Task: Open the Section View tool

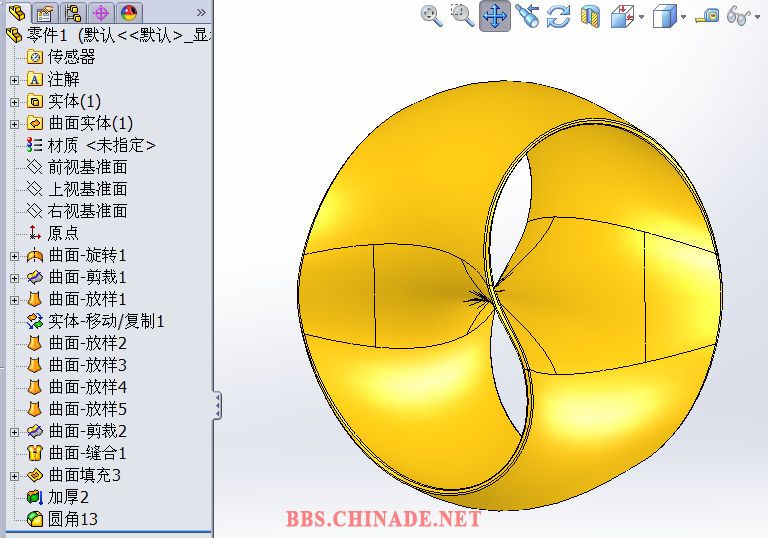Action: pos(590,16)
